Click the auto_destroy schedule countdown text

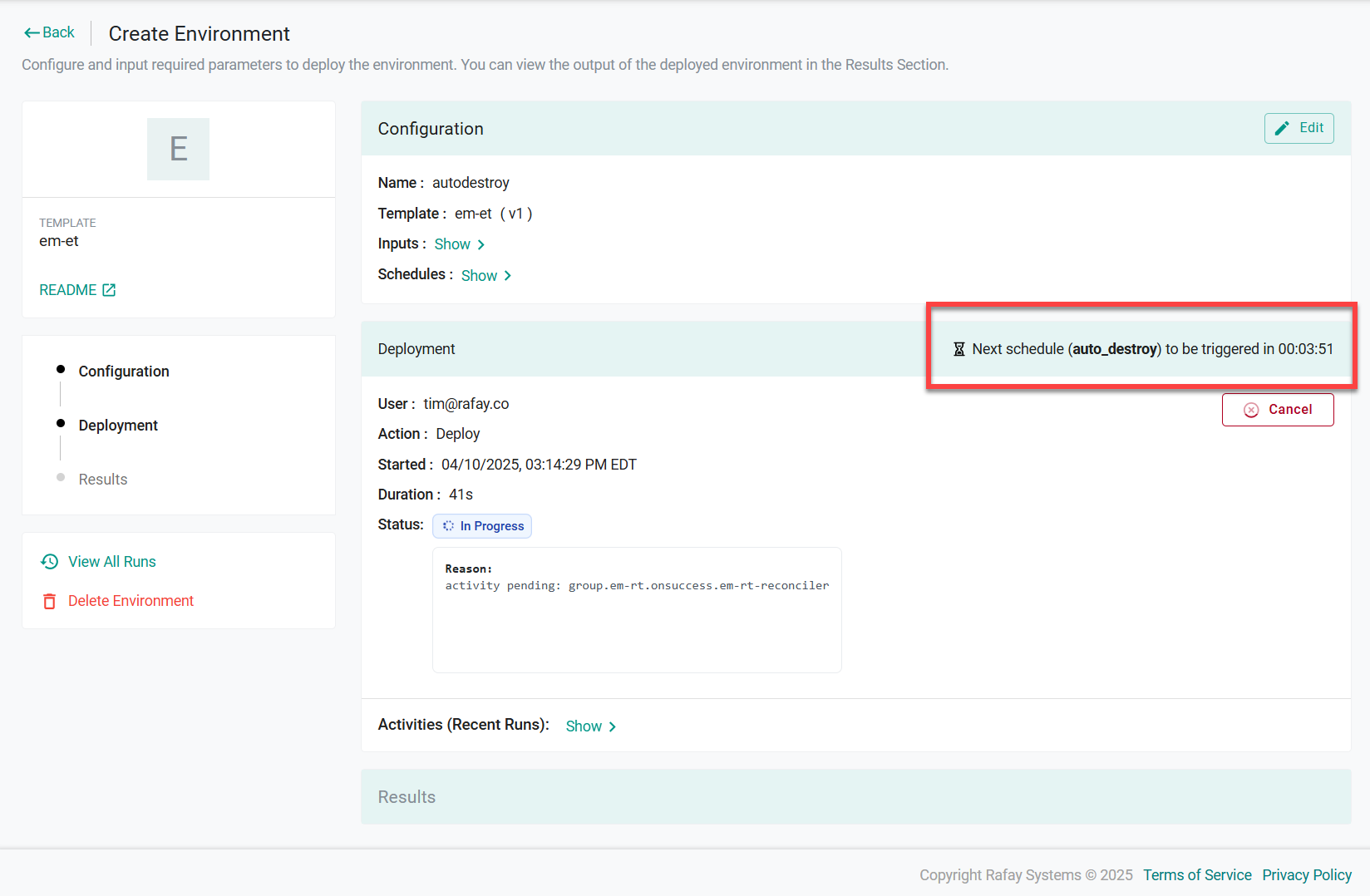pos(1152,349)
